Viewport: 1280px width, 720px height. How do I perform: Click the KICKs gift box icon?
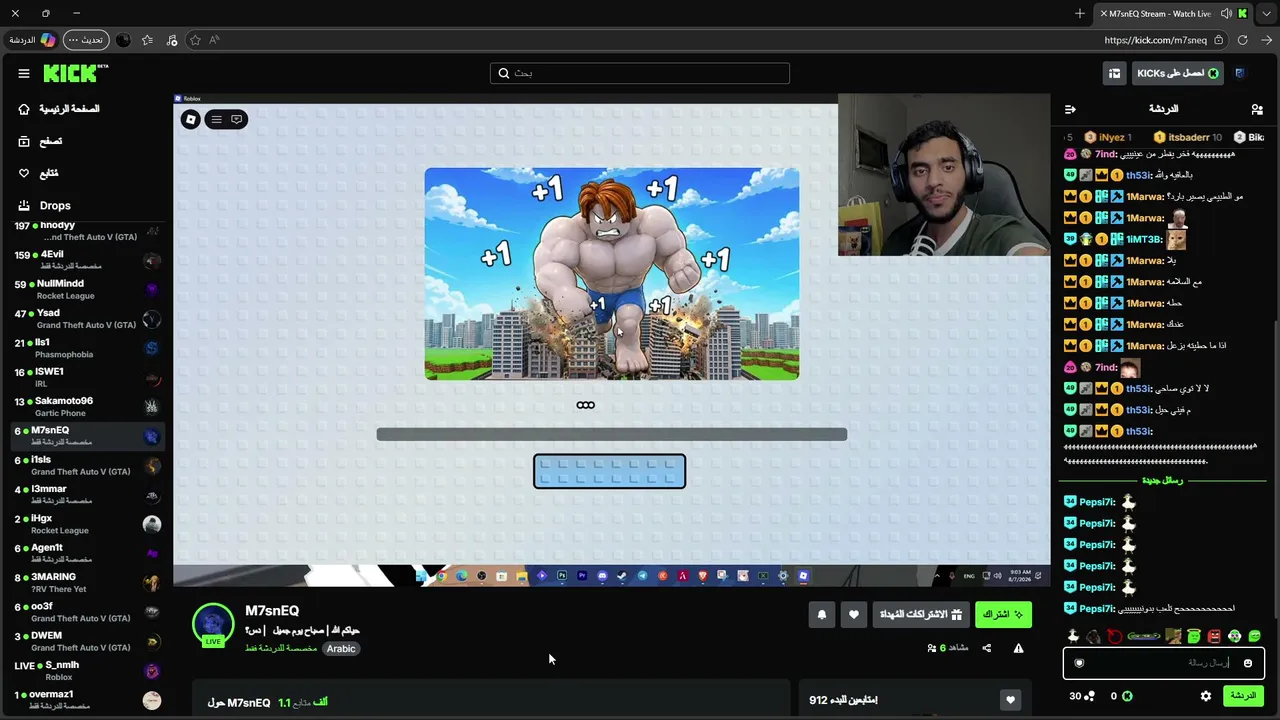point(1114,73)
